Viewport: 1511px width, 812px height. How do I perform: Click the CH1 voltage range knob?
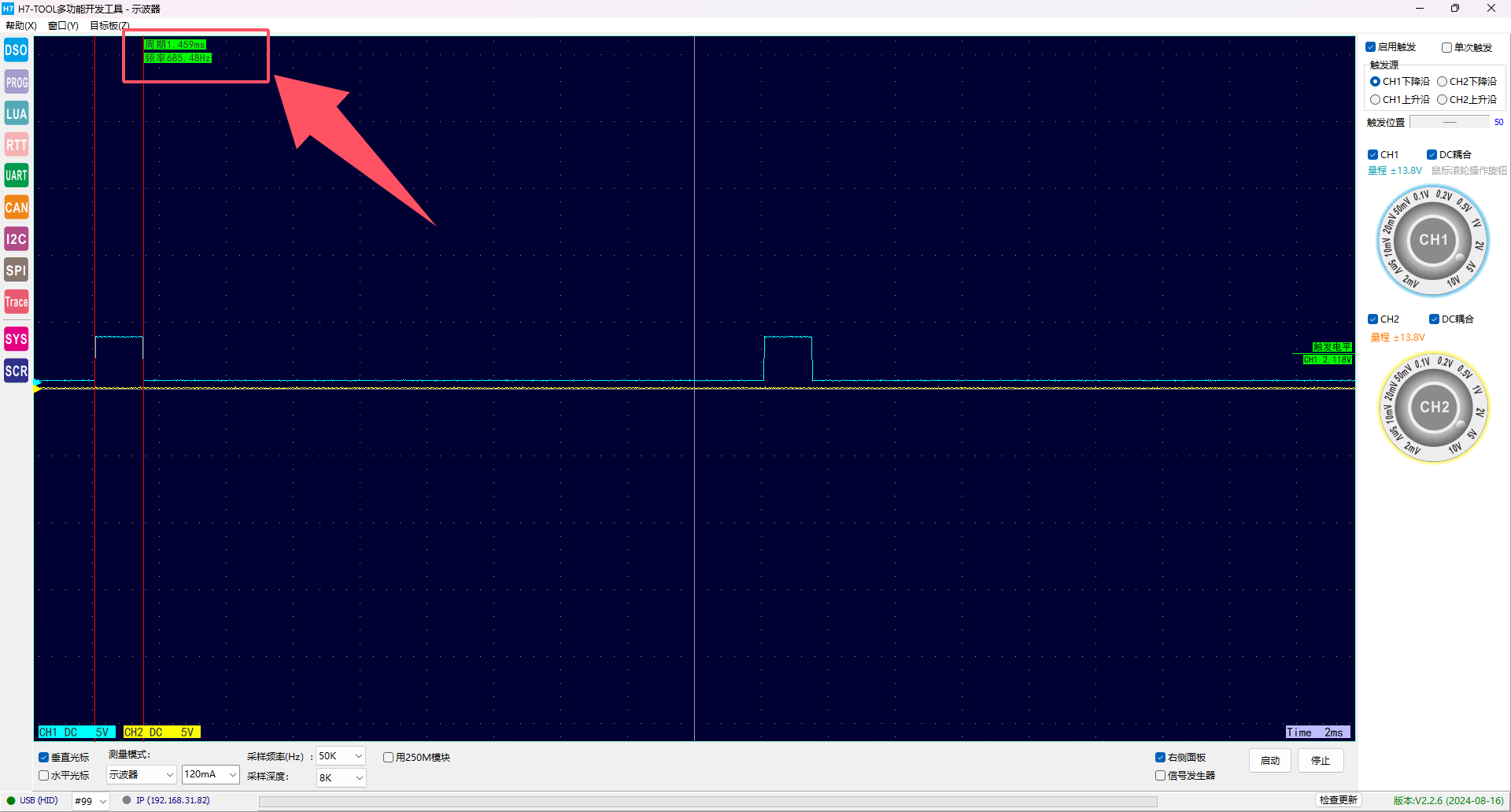coord(1433,241)
